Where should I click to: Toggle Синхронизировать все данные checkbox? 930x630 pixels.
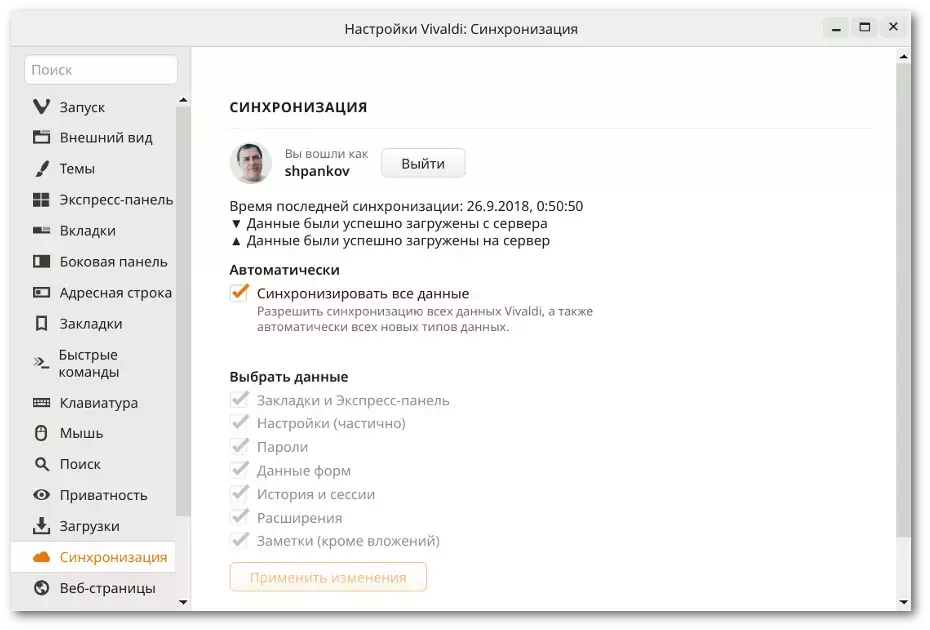239,292
